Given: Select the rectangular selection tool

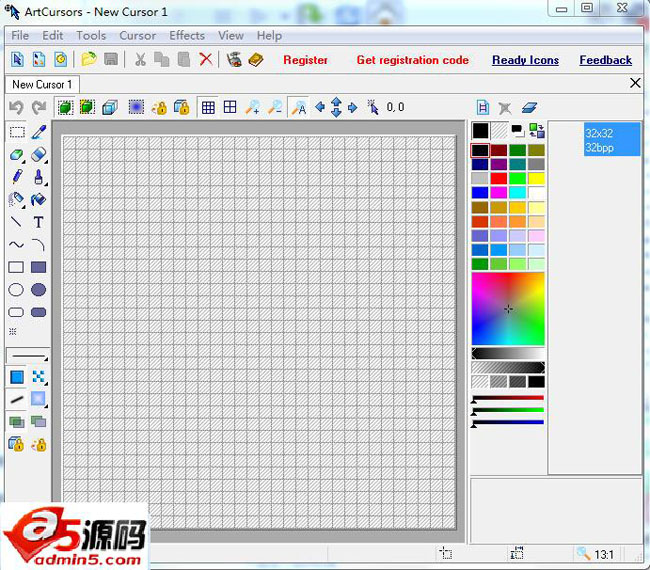Looking at the screenshot, I should click(17, 132).
